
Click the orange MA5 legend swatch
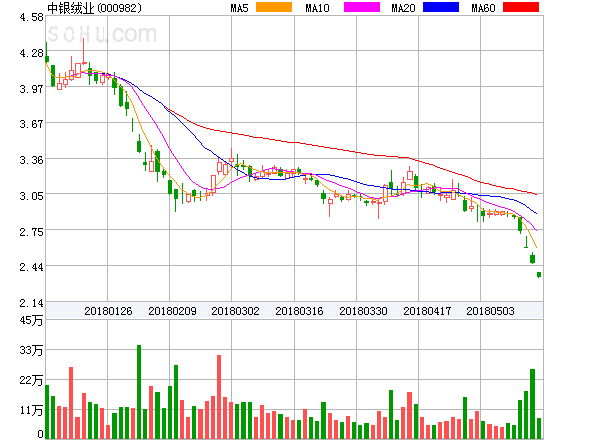tap(274, 7)
